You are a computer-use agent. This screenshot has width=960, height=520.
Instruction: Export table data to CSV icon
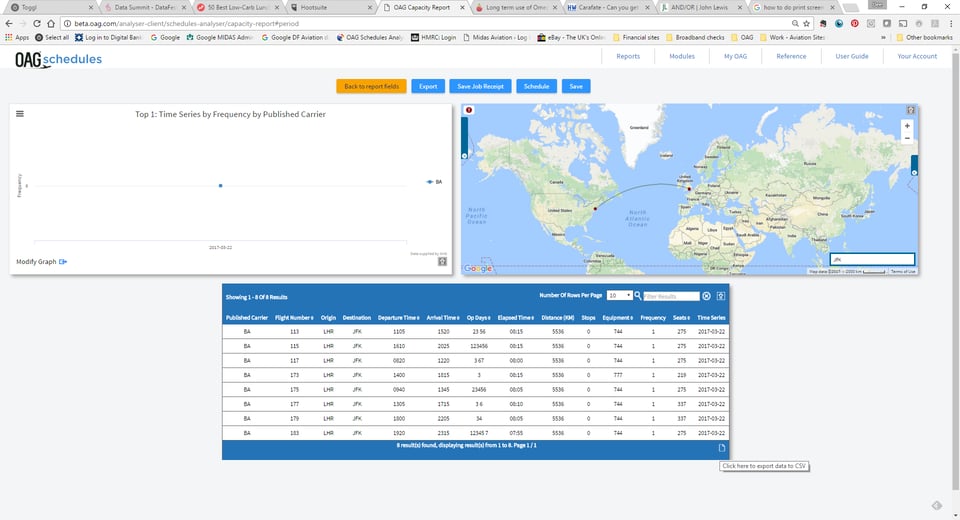coord(722,448)
